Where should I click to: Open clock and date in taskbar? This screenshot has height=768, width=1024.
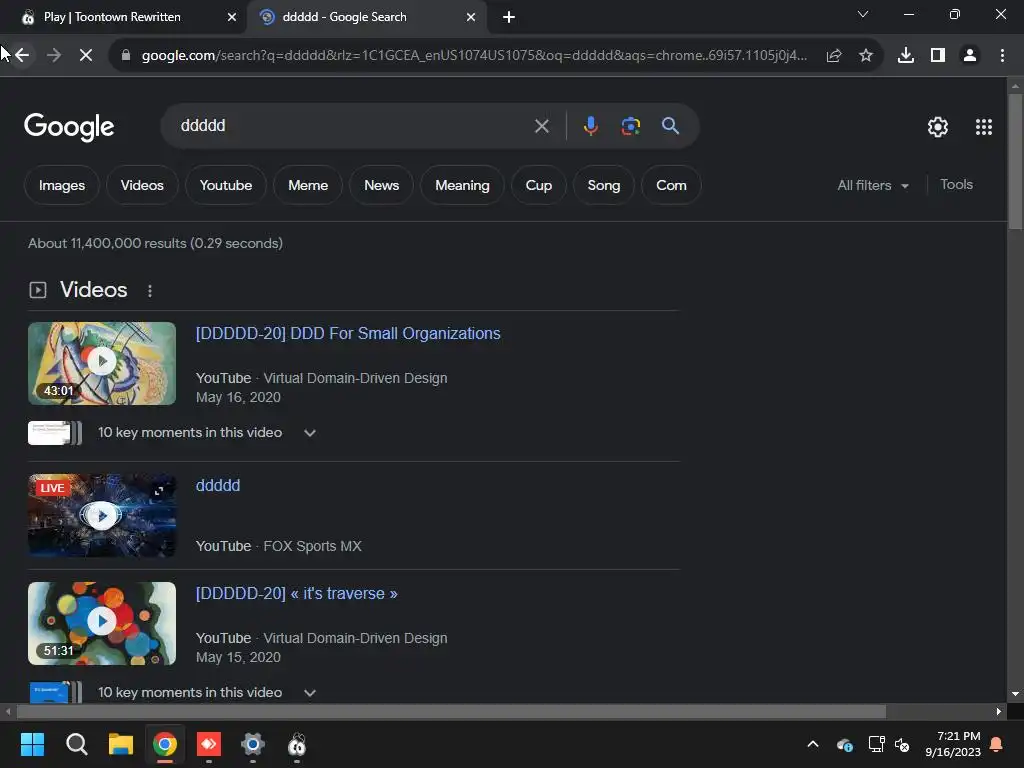(x=953, y=744)
